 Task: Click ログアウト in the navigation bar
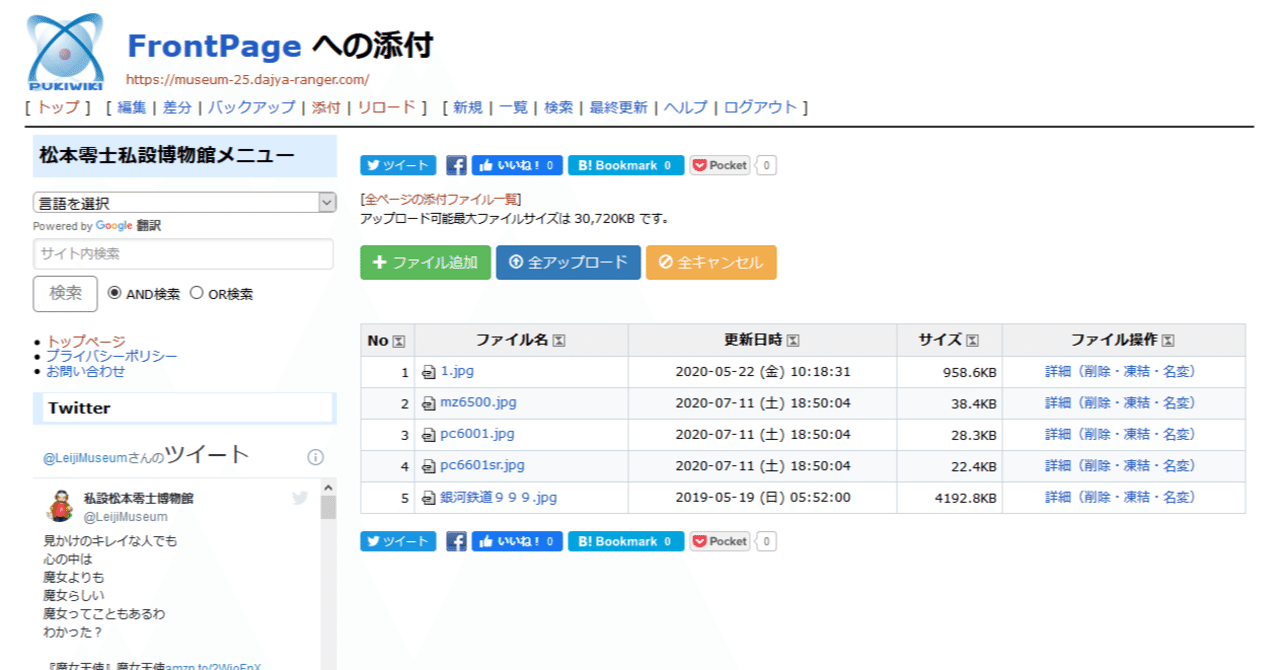(x=761, y=107)
